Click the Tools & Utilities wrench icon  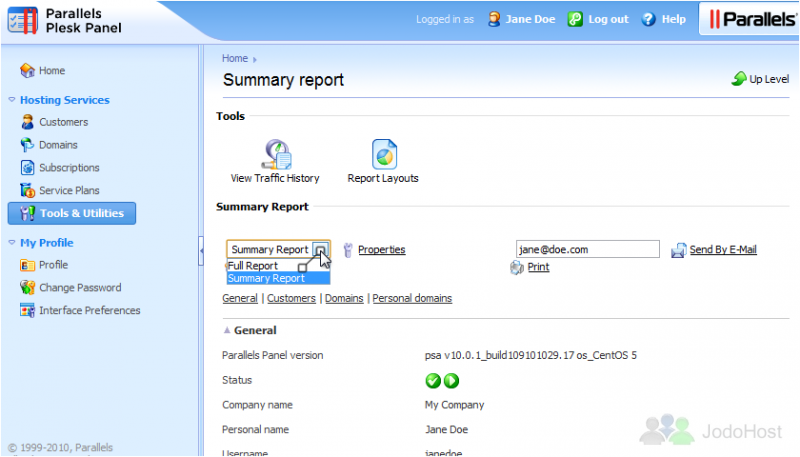tap(27, 213)
